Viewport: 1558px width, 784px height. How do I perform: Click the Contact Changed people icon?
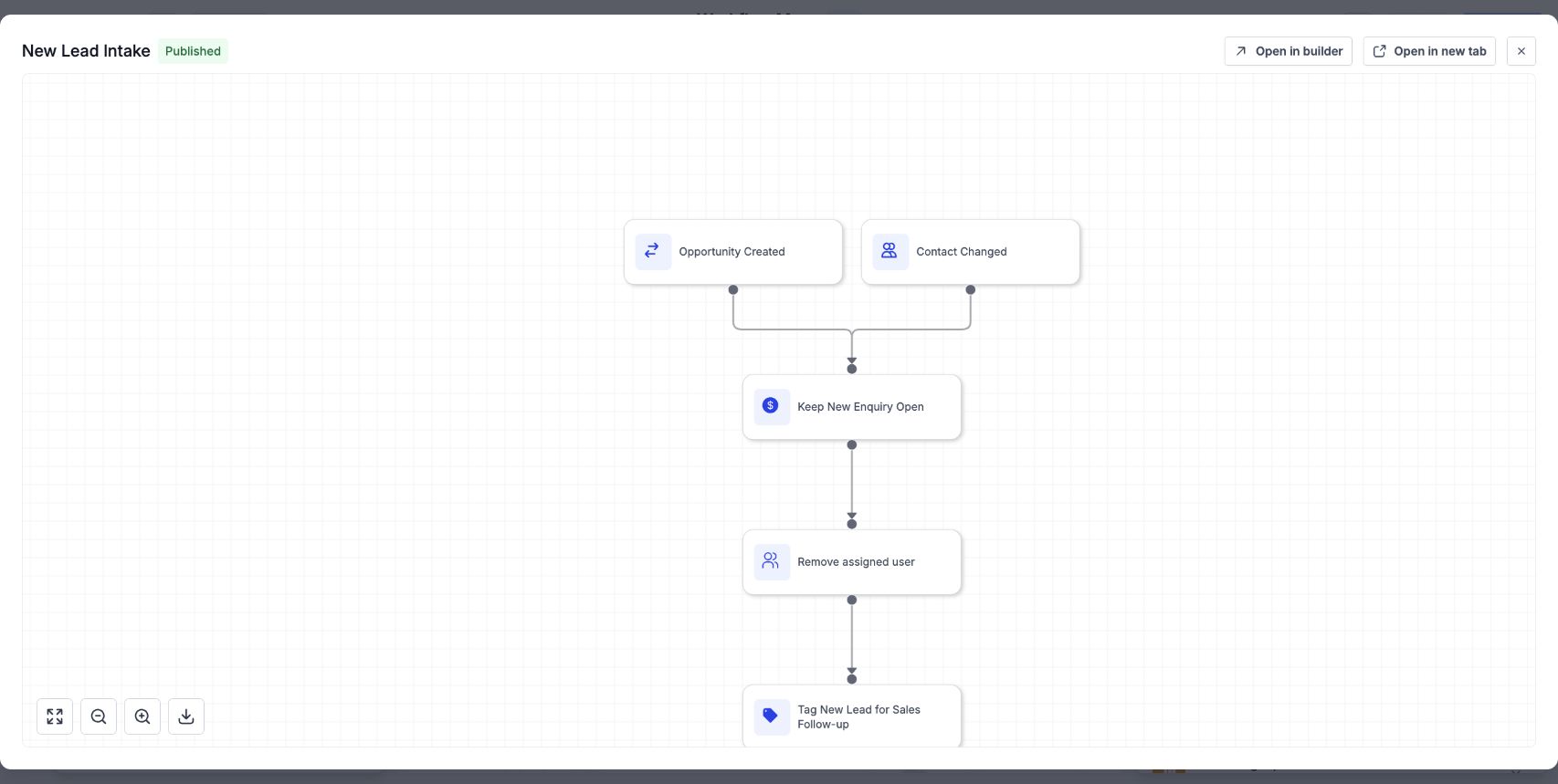tap(890, 251)
